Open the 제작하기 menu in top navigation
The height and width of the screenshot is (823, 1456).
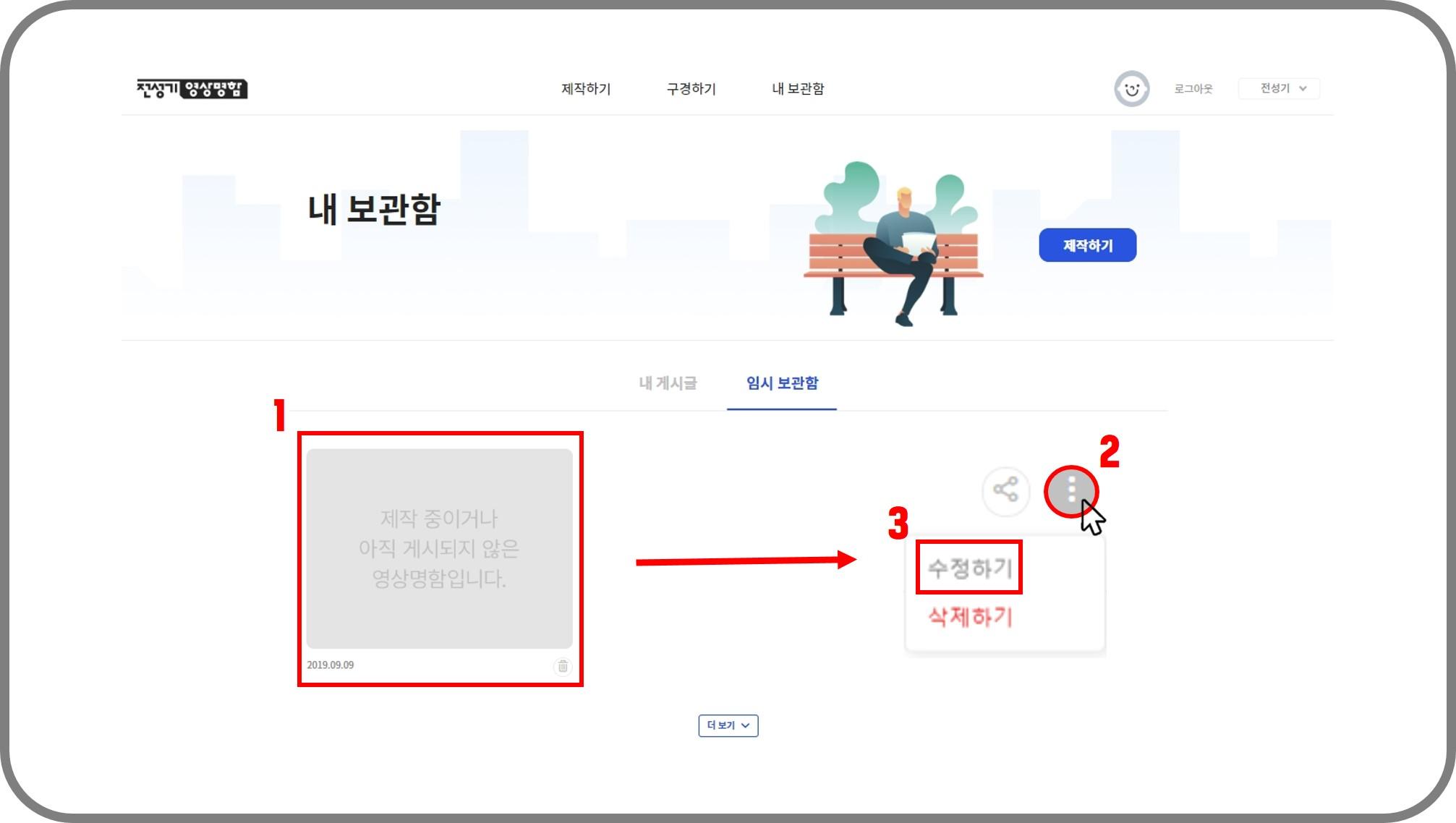point(586,89)
